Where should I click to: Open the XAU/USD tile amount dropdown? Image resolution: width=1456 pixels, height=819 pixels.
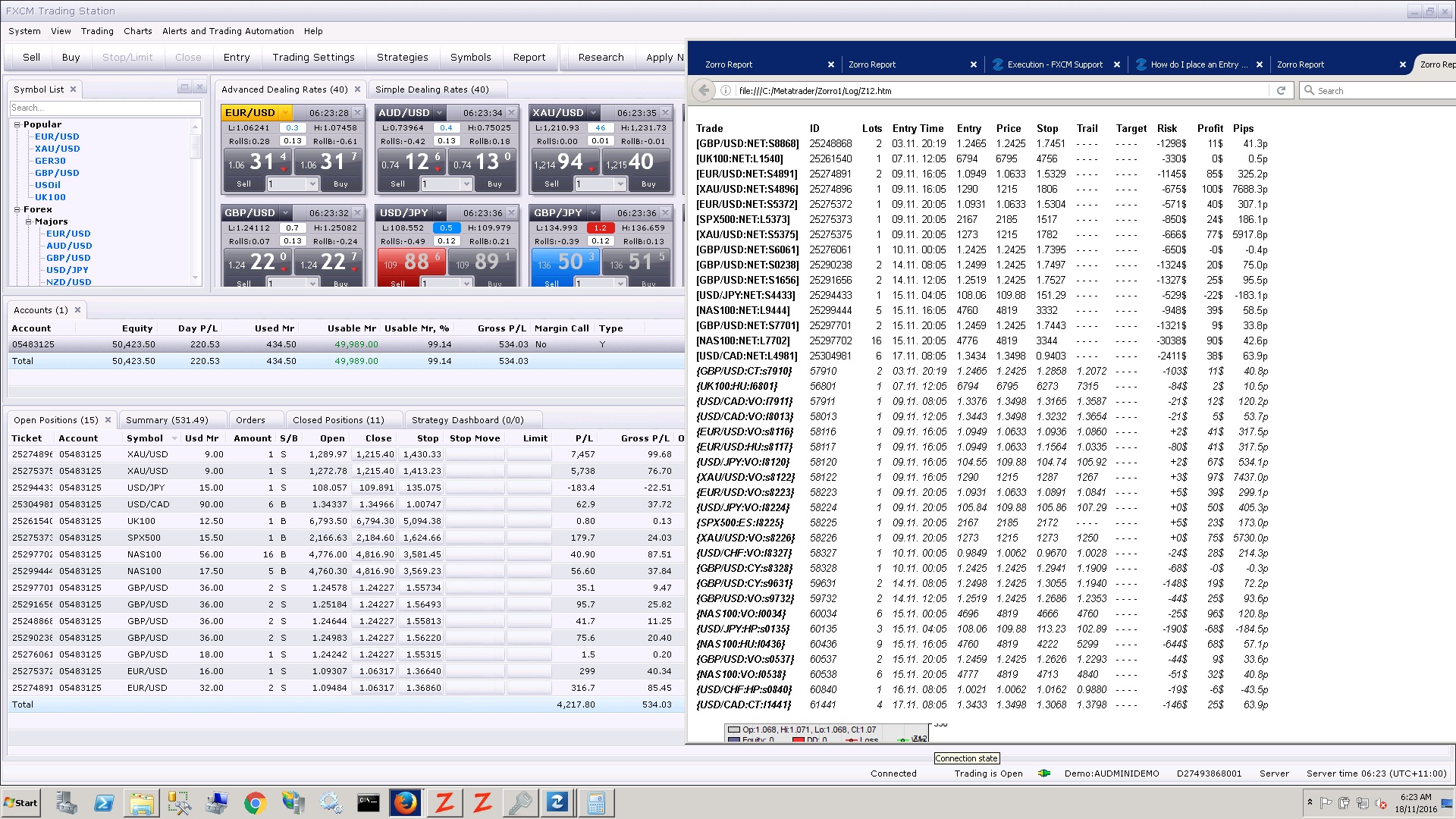click(620, 184)
